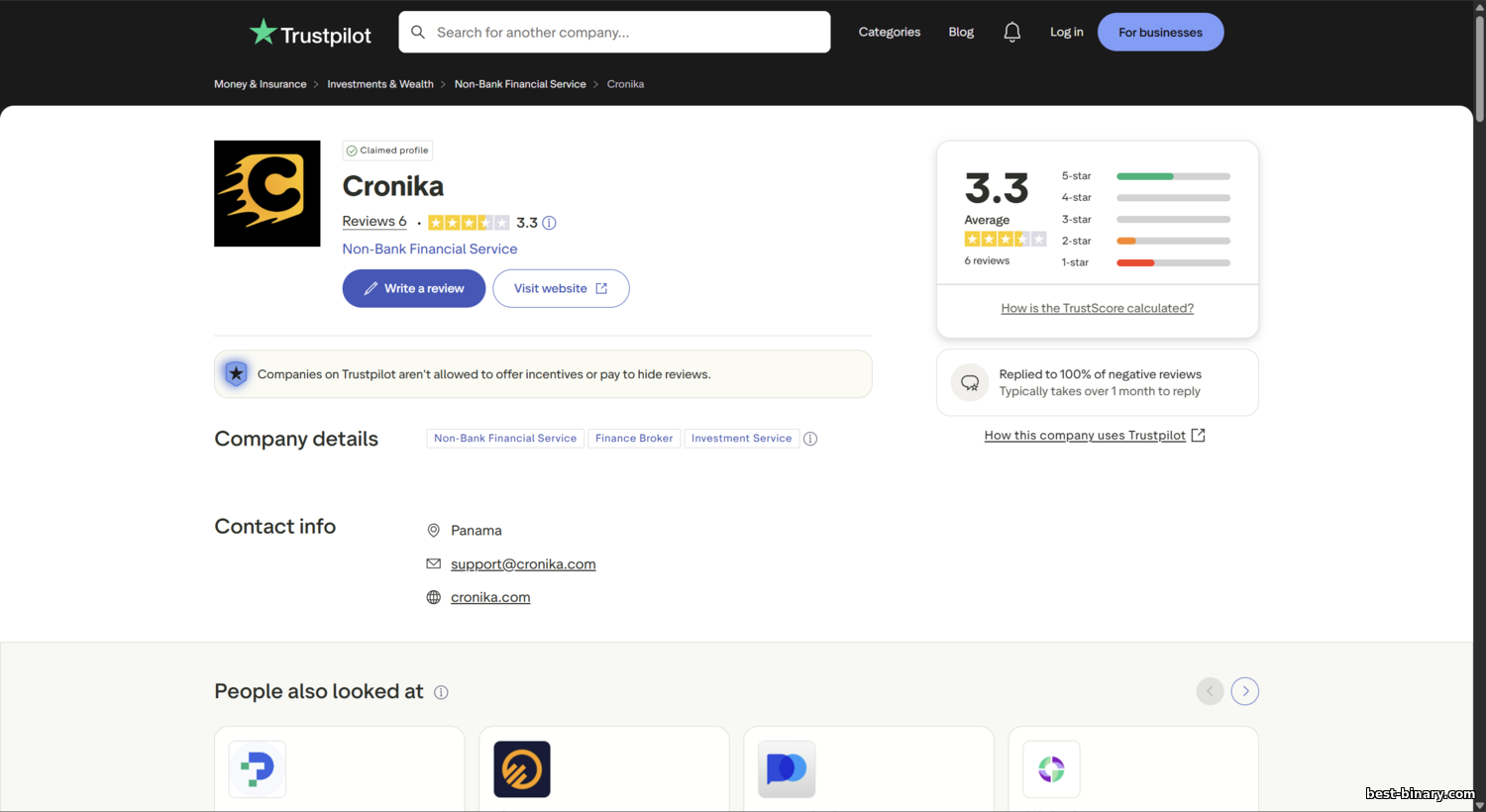Filter reviews by 2-star rating bar

(x=1173, y=241)
